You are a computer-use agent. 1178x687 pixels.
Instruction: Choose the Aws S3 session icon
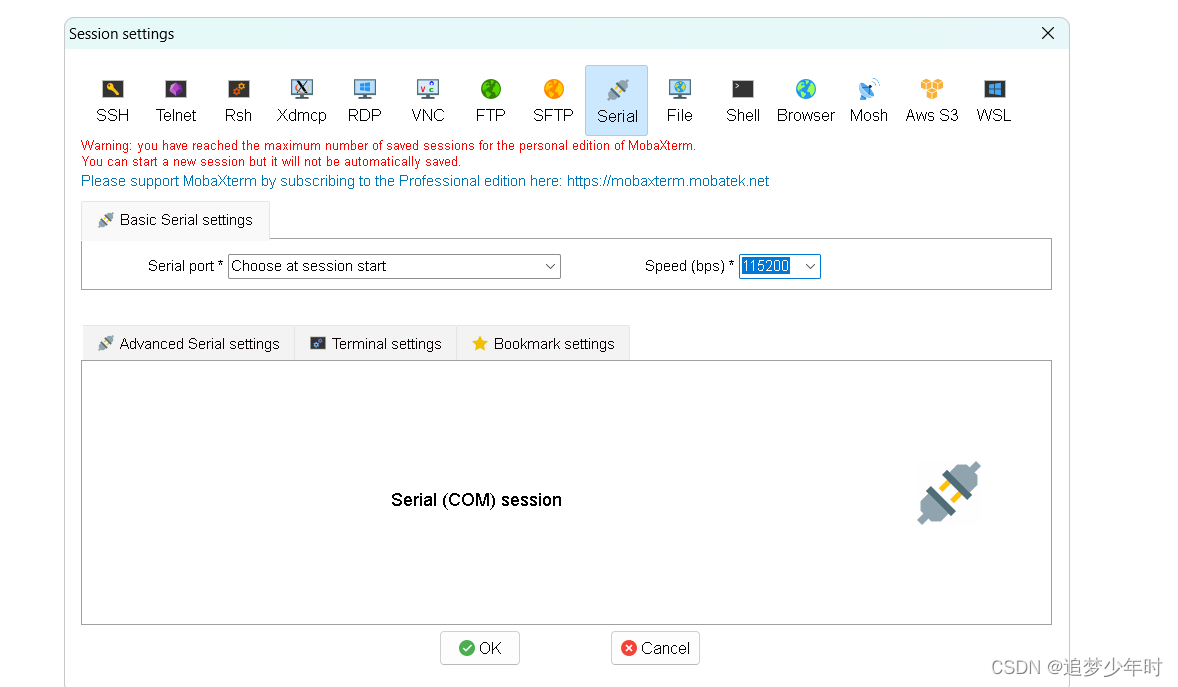[x=932, y=101]
